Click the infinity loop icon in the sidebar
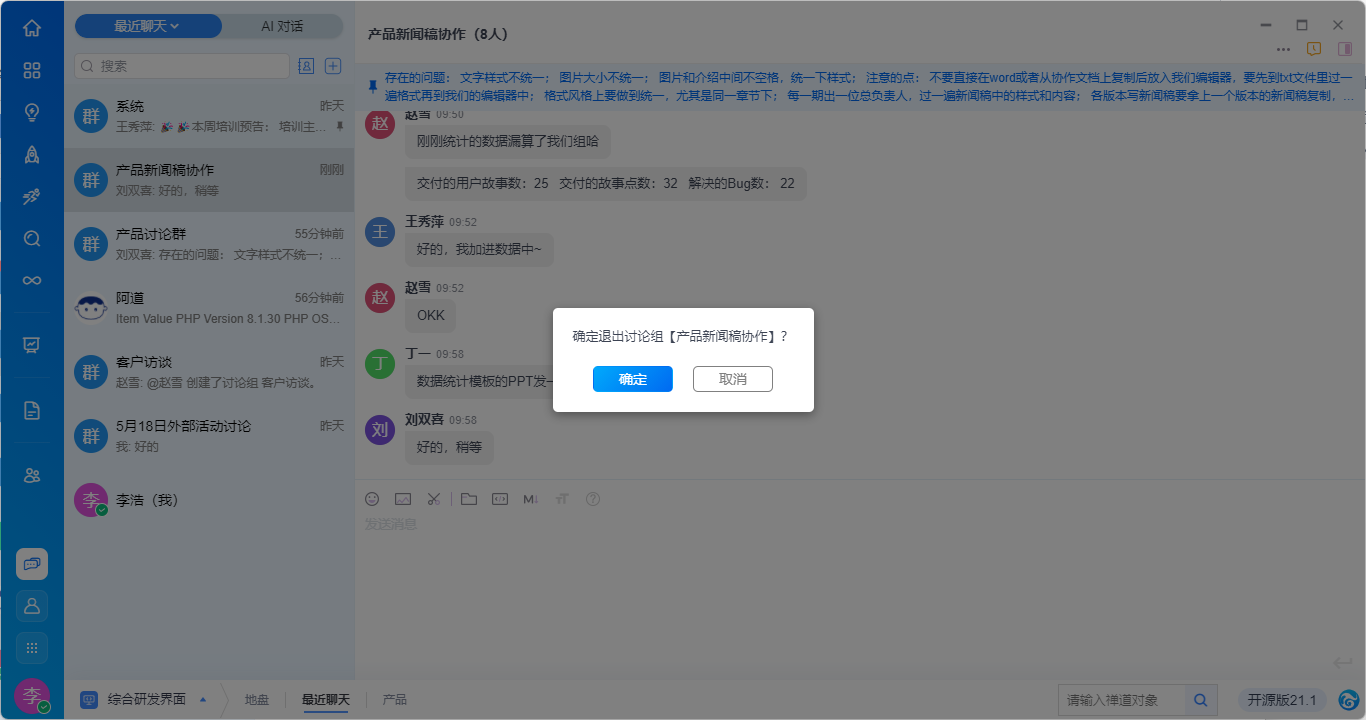This screenshot has height=720, width=1366. (32, 280)
